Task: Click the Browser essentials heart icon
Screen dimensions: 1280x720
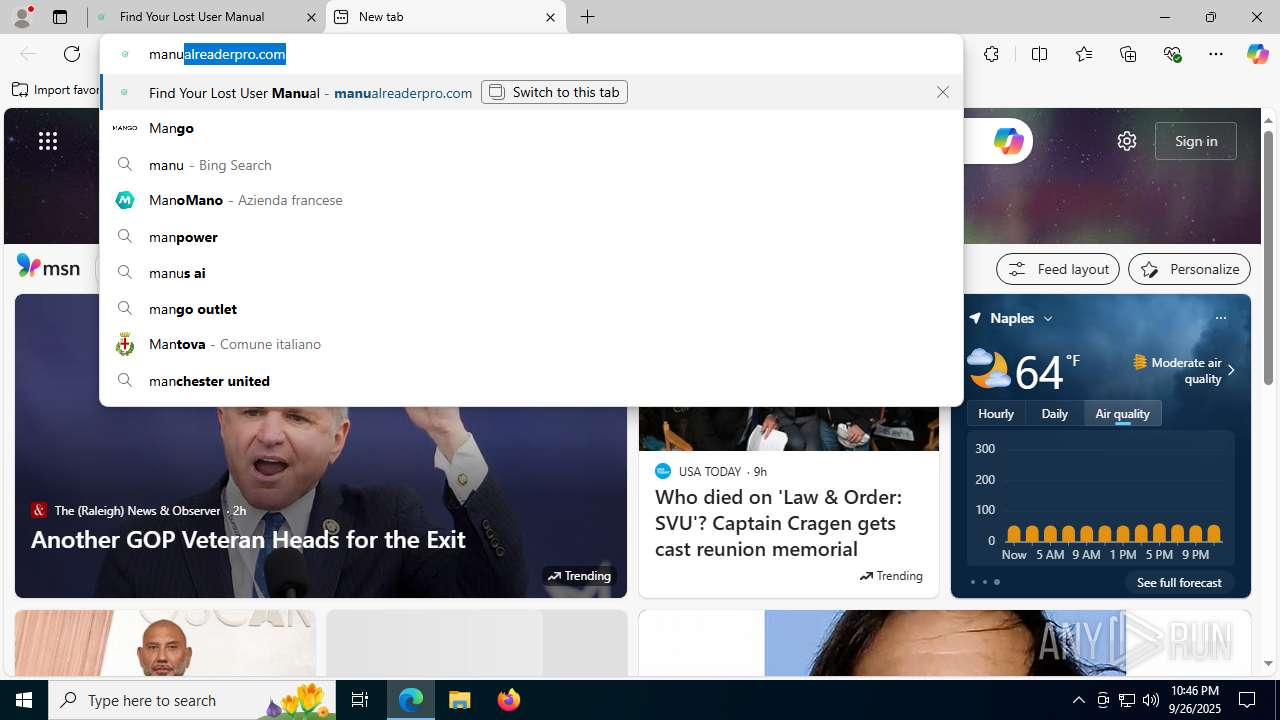Action: point(1172,54)
